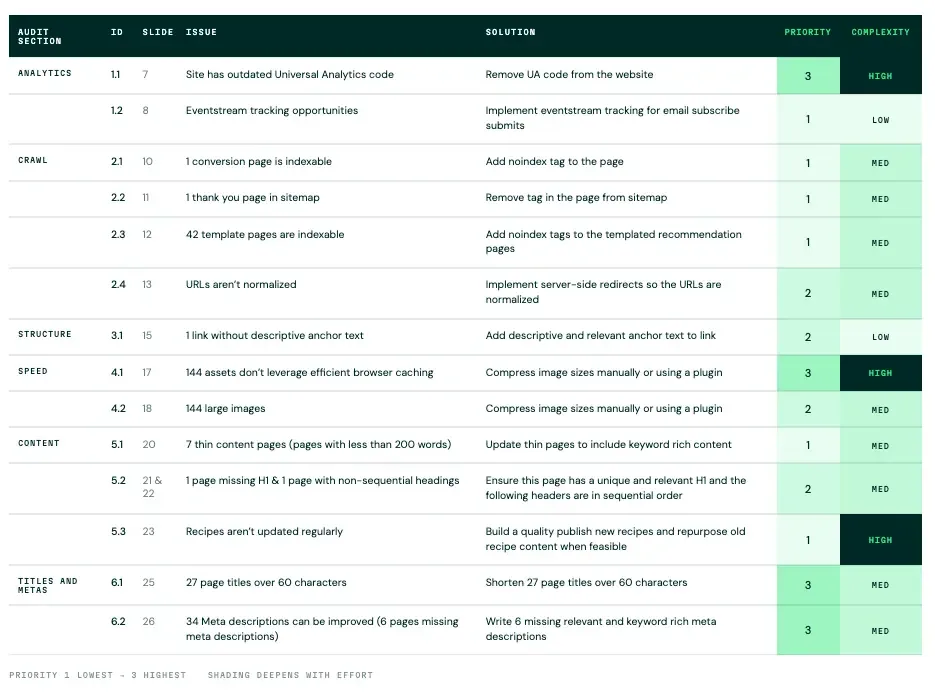The image size is (935, 693).
Task: Click the SOLUTION column header
Action: click(x=510, y=32)
